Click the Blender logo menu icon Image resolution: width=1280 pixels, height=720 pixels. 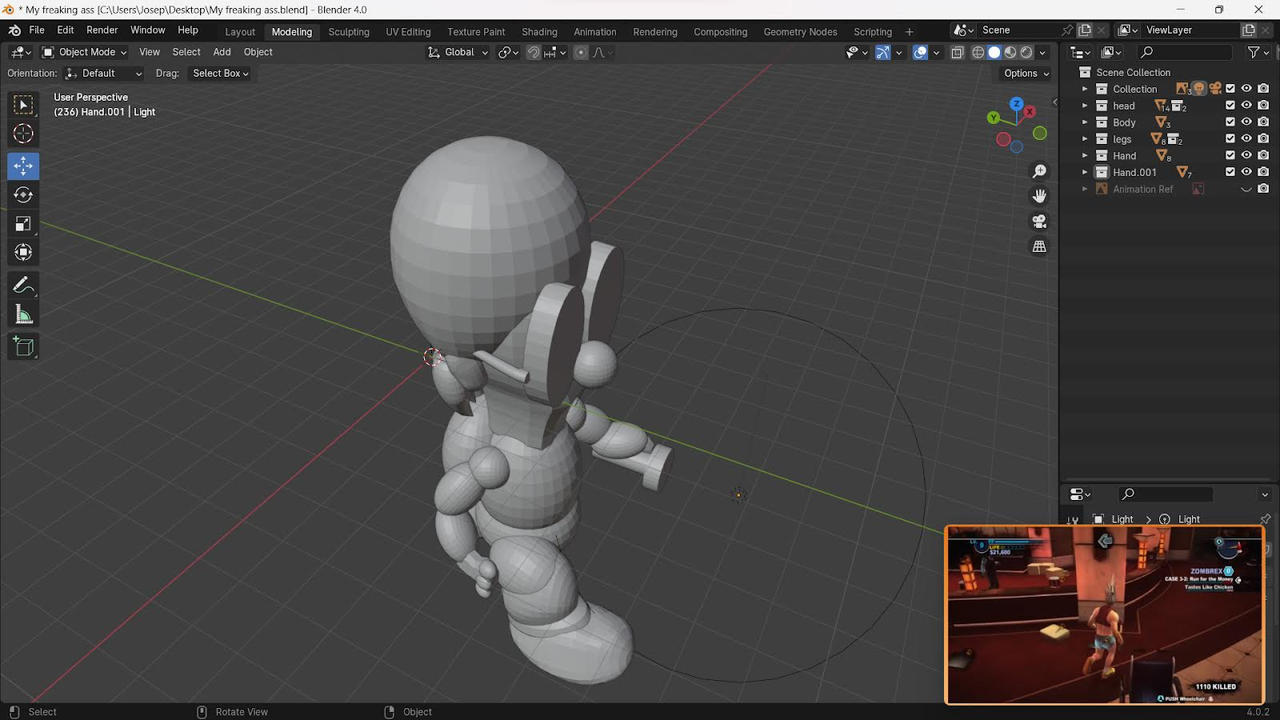coord(14,31)
